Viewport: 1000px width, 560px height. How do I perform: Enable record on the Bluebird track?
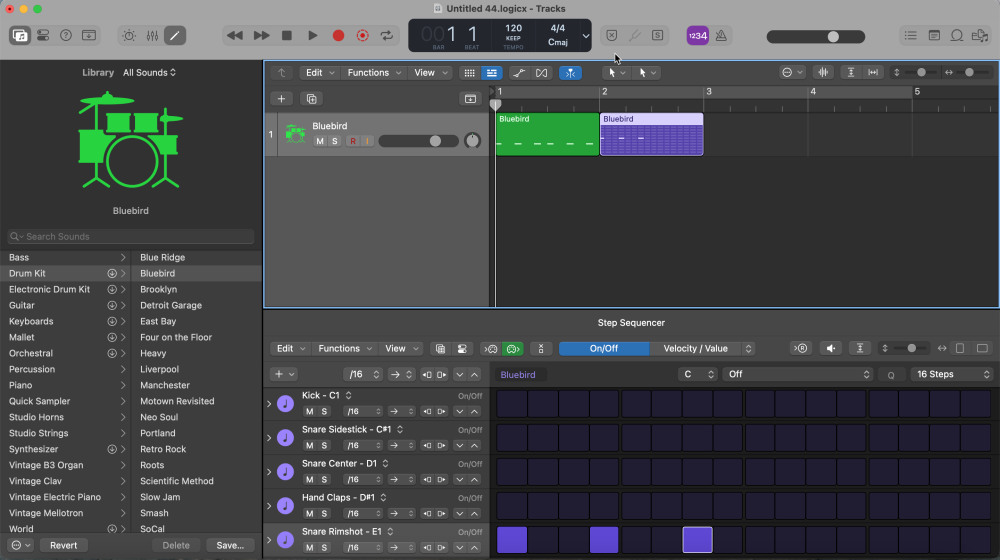tap(352, 141)
